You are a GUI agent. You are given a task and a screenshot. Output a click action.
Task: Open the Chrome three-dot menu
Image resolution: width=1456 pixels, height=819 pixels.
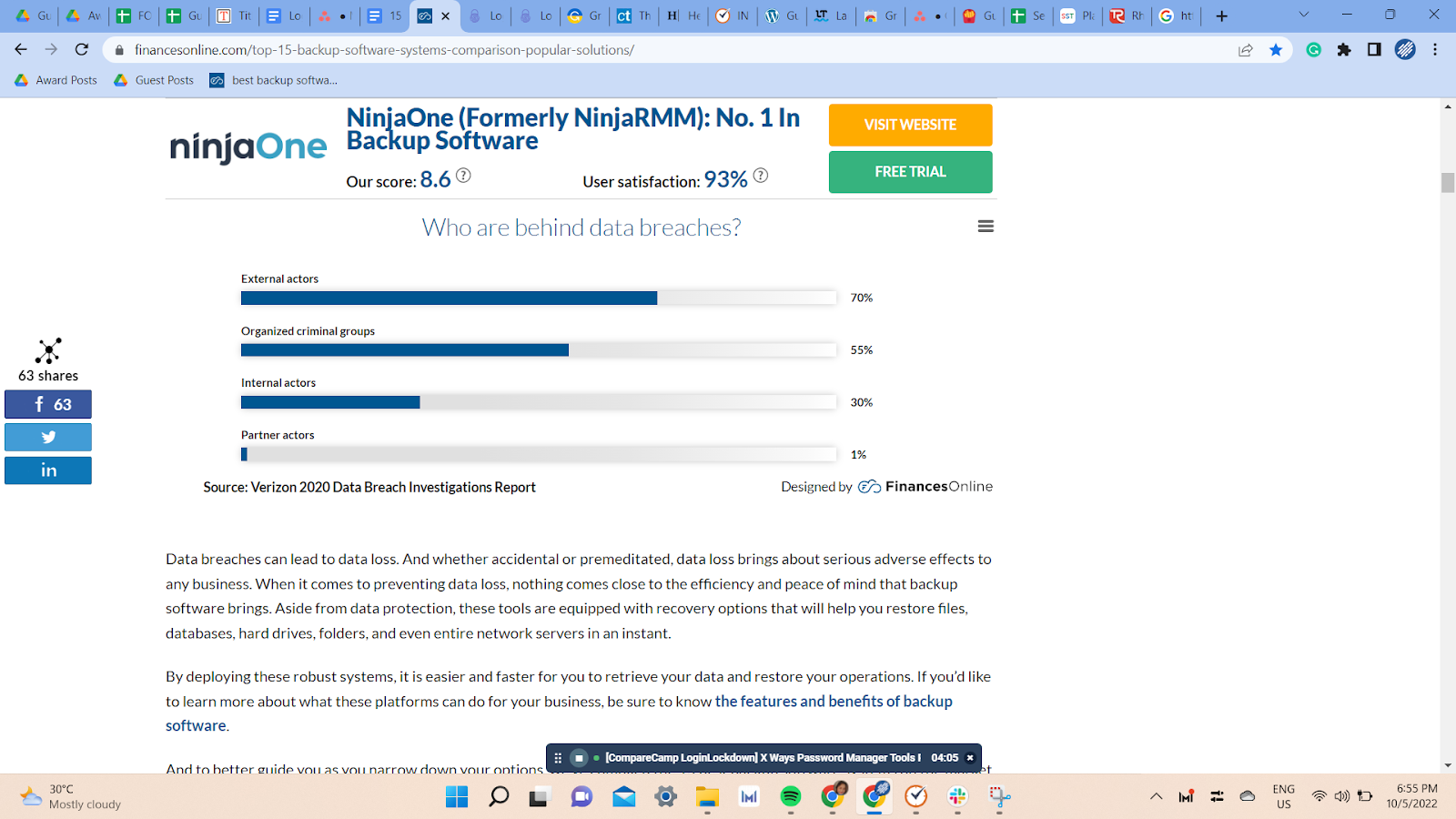tap(1435, 50)
